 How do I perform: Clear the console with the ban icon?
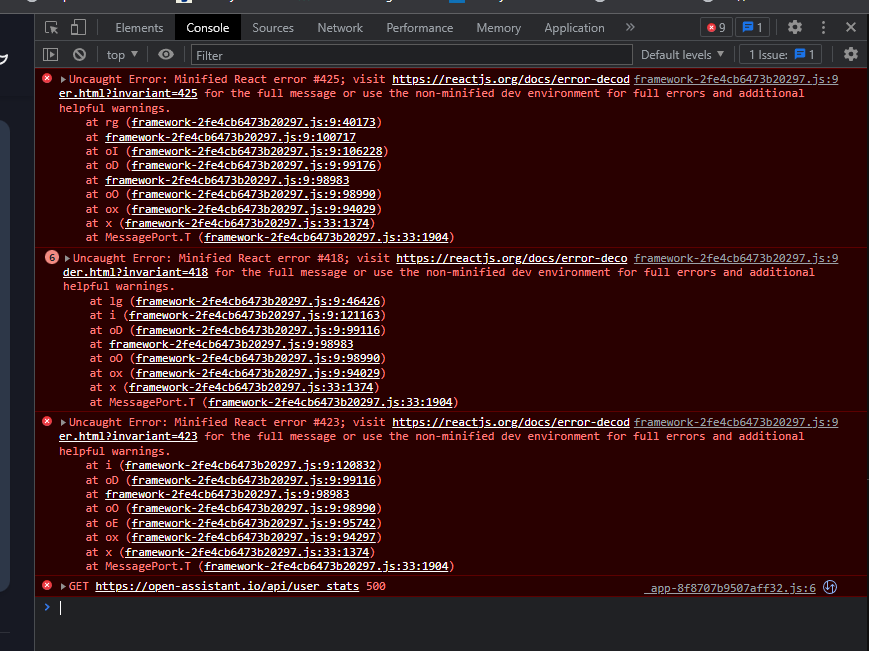click(79, 54)
